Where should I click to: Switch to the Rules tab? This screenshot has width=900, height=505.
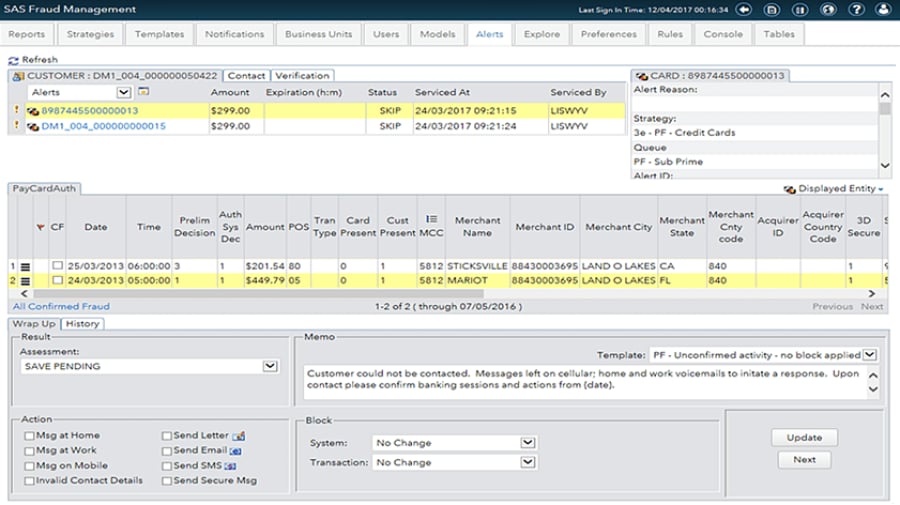[x=670, y=34]
